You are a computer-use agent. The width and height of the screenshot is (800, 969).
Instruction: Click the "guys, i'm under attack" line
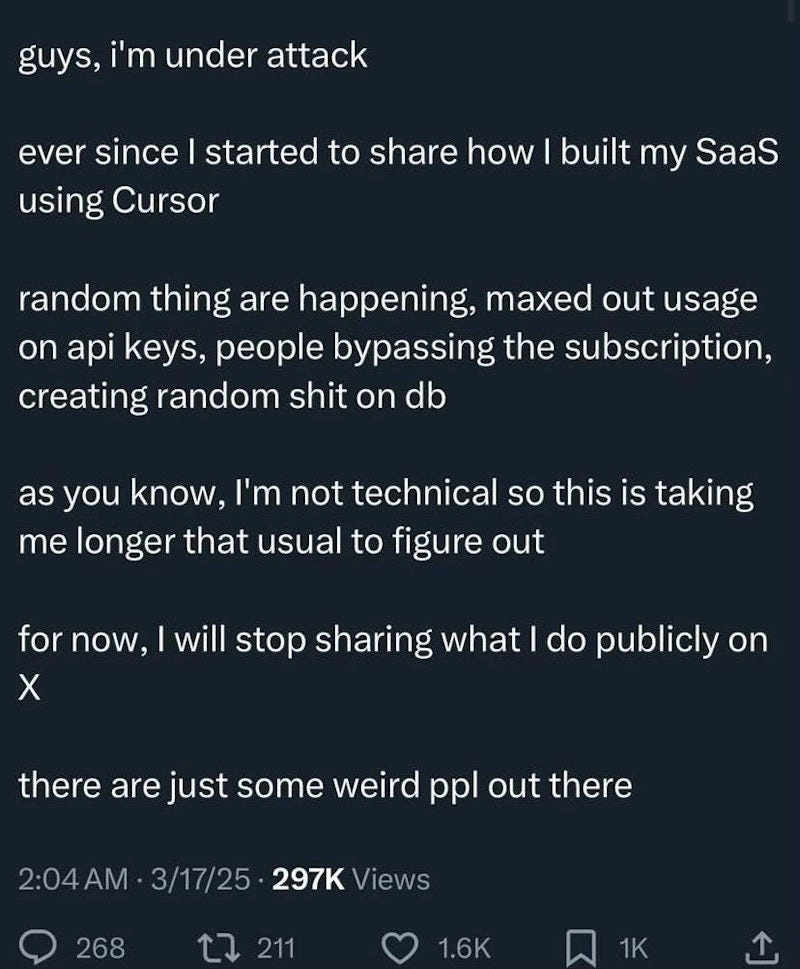click(x=193, y=55)
